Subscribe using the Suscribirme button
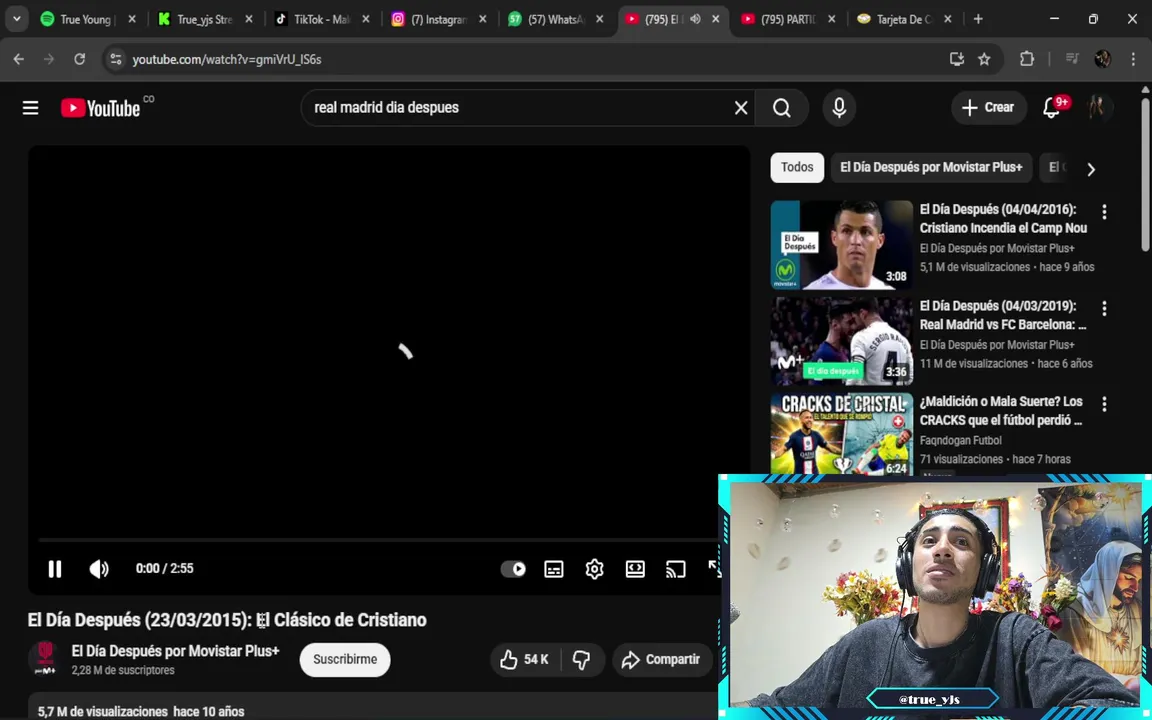The width and height of the screenshot is (1152, 720). coord(345,660)
